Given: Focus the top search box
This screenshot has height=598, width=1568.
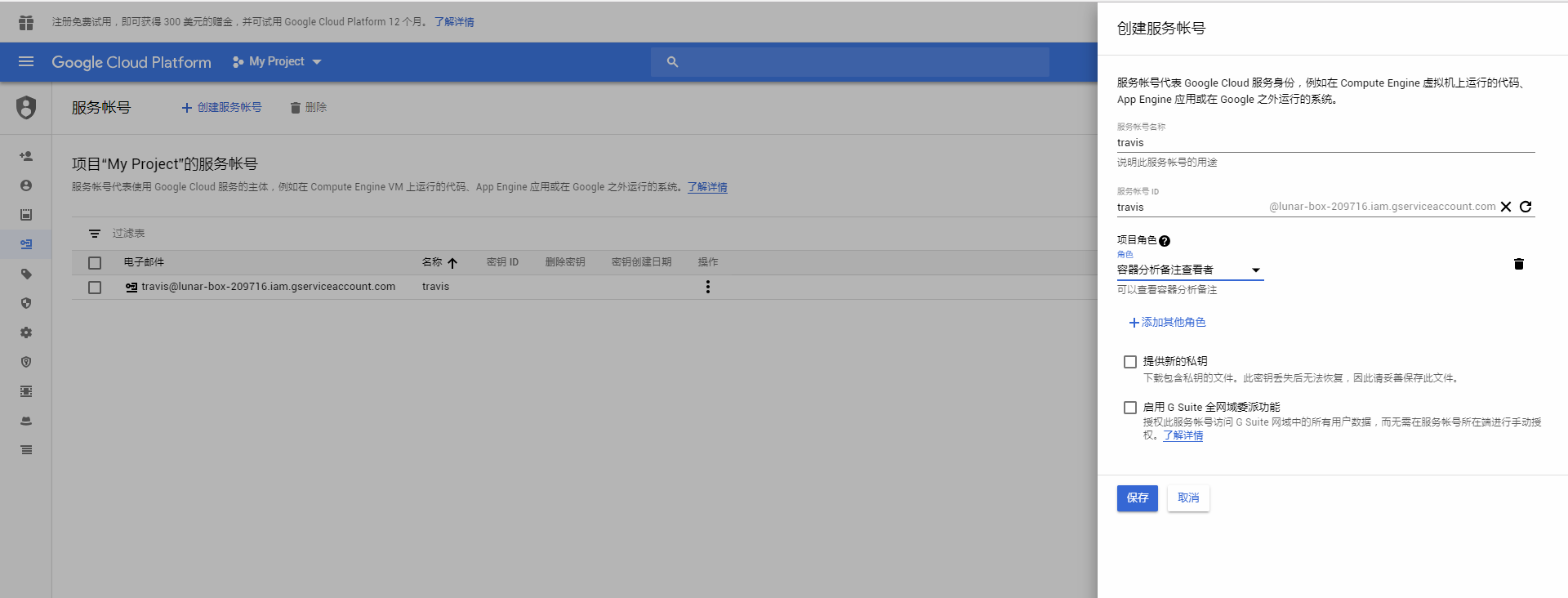Looking at the screenshot, I should 850,62.
